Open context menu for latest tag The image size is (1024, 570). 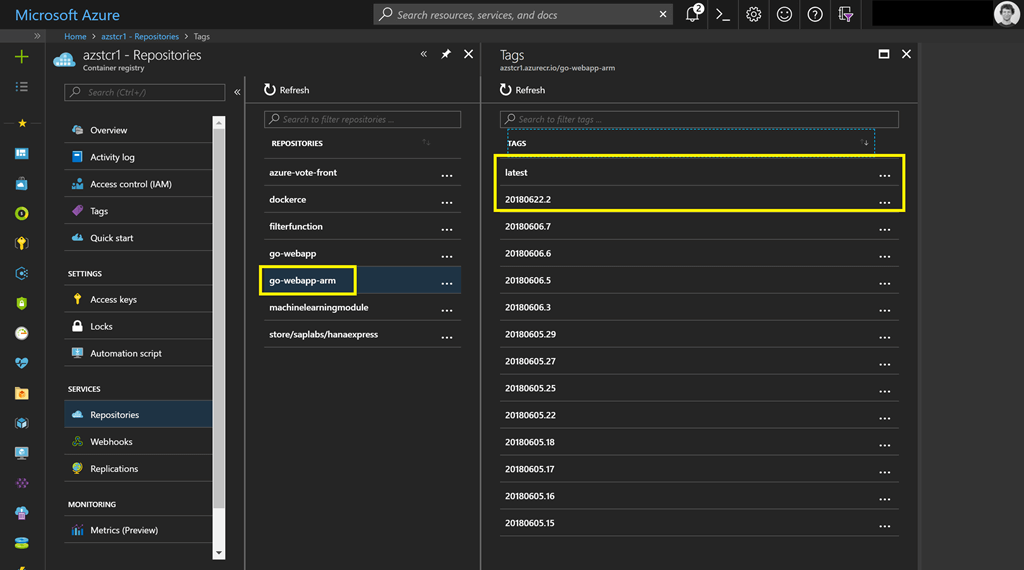coord(884,175)
